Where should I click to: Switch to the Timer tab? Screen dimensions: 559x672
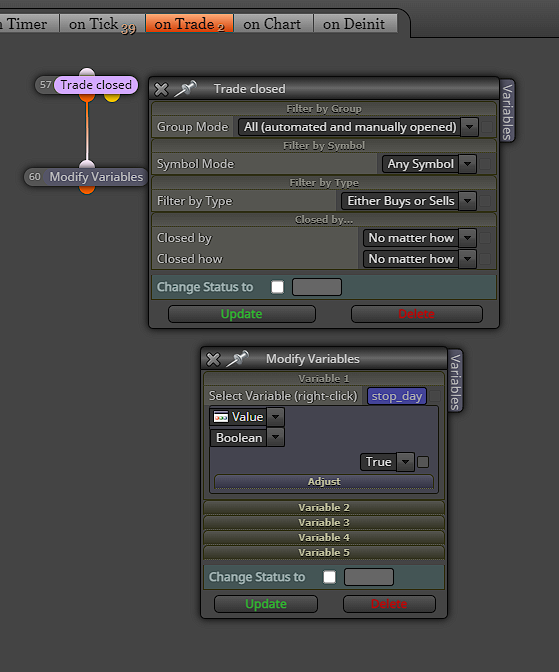(x=28, y=24)
